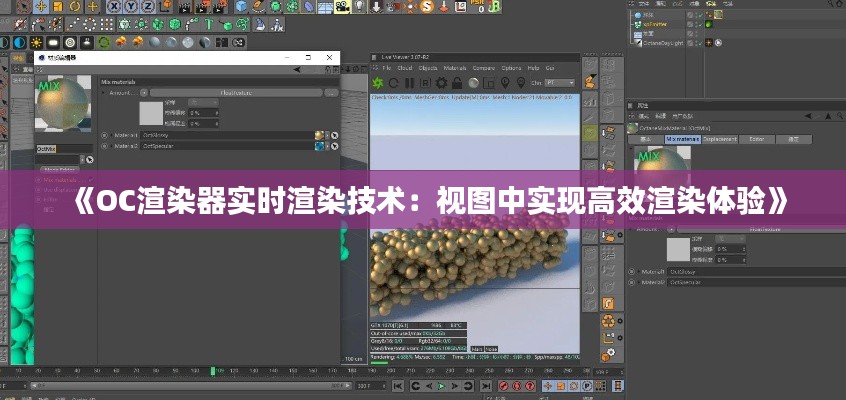
Task: Switch to Mix material tab in attributes
Action: 683,139
